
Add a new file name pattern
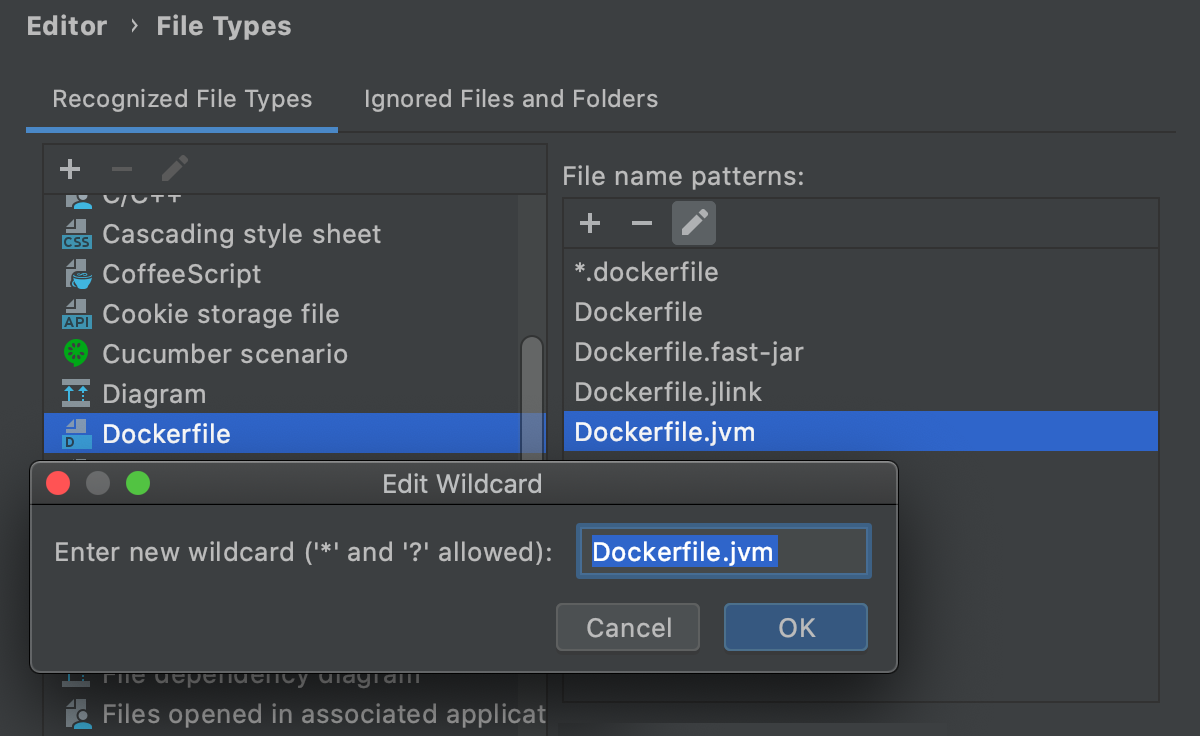(590, 223)
